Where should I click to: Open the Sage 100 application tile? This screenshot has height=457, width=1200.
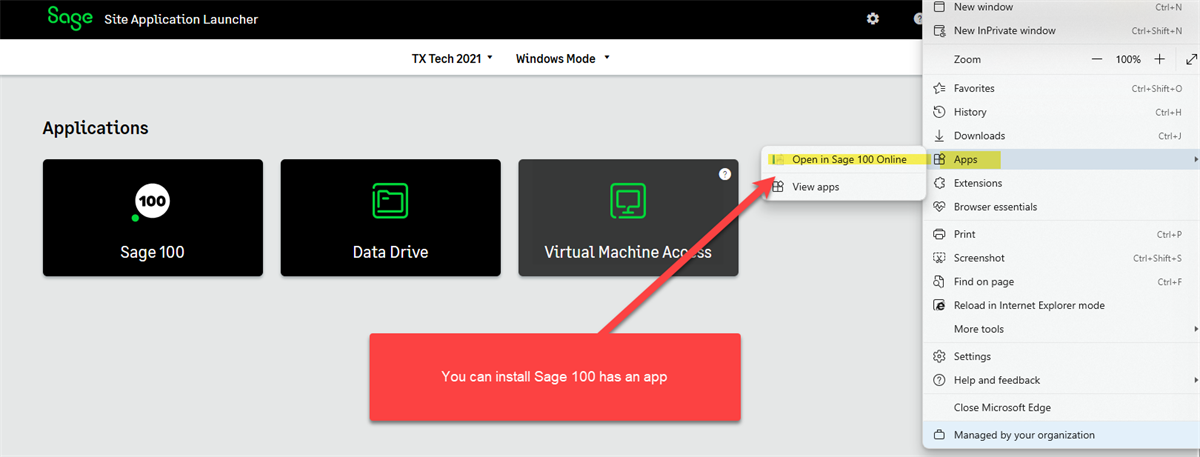point(153,218)
